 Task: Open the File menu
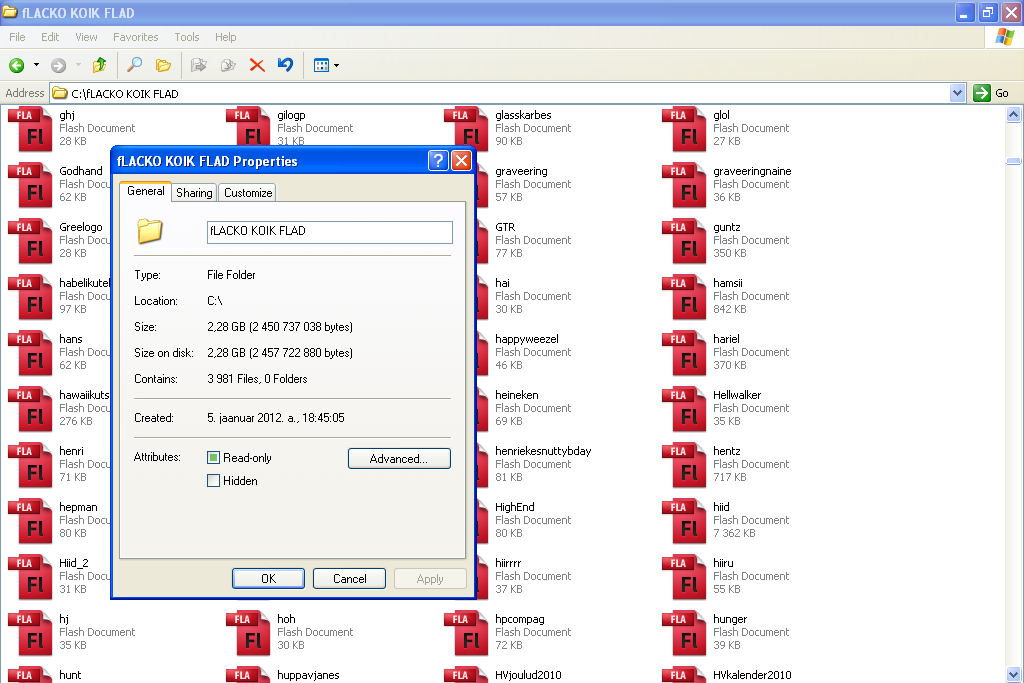click(18, 37)
